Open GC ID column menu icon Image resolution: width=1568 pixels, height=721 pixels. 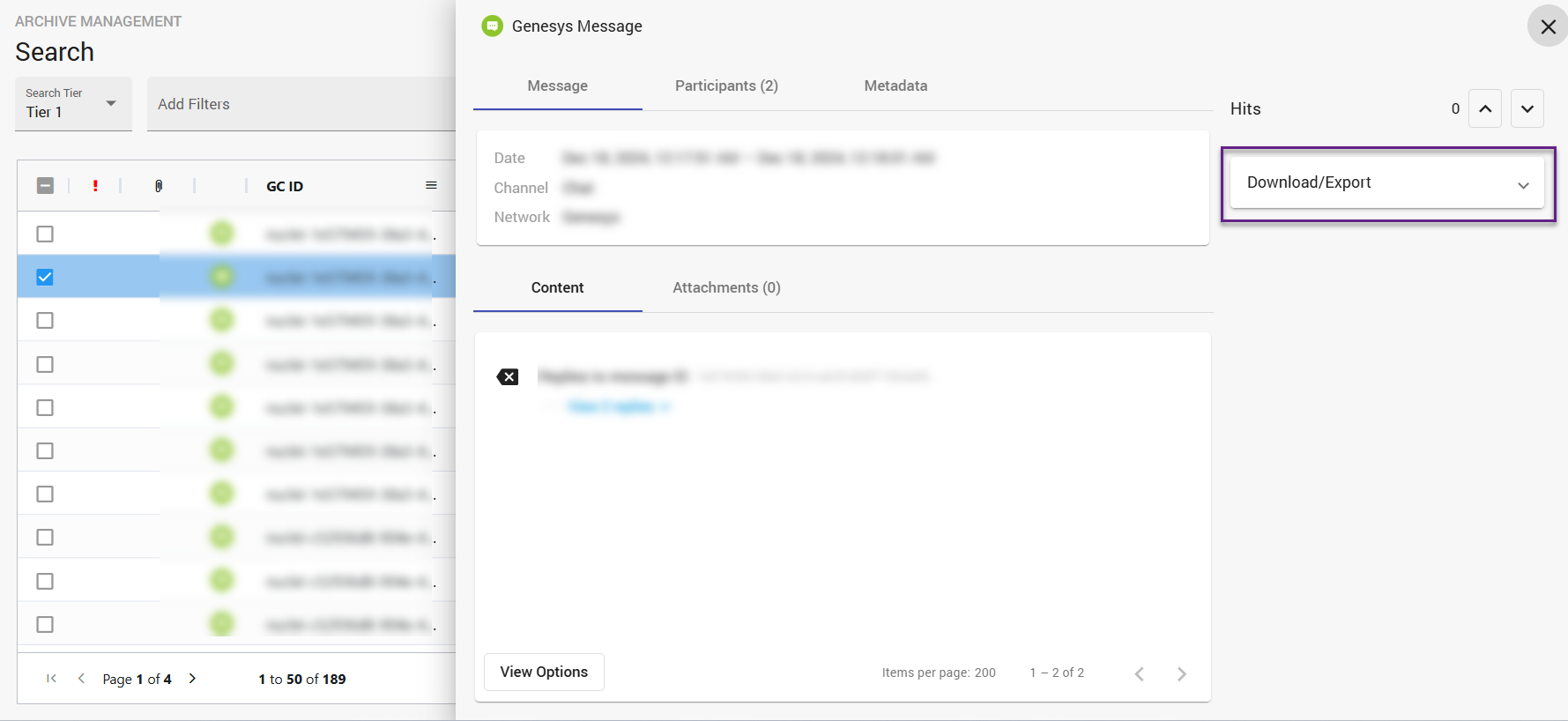coord(431,185)
